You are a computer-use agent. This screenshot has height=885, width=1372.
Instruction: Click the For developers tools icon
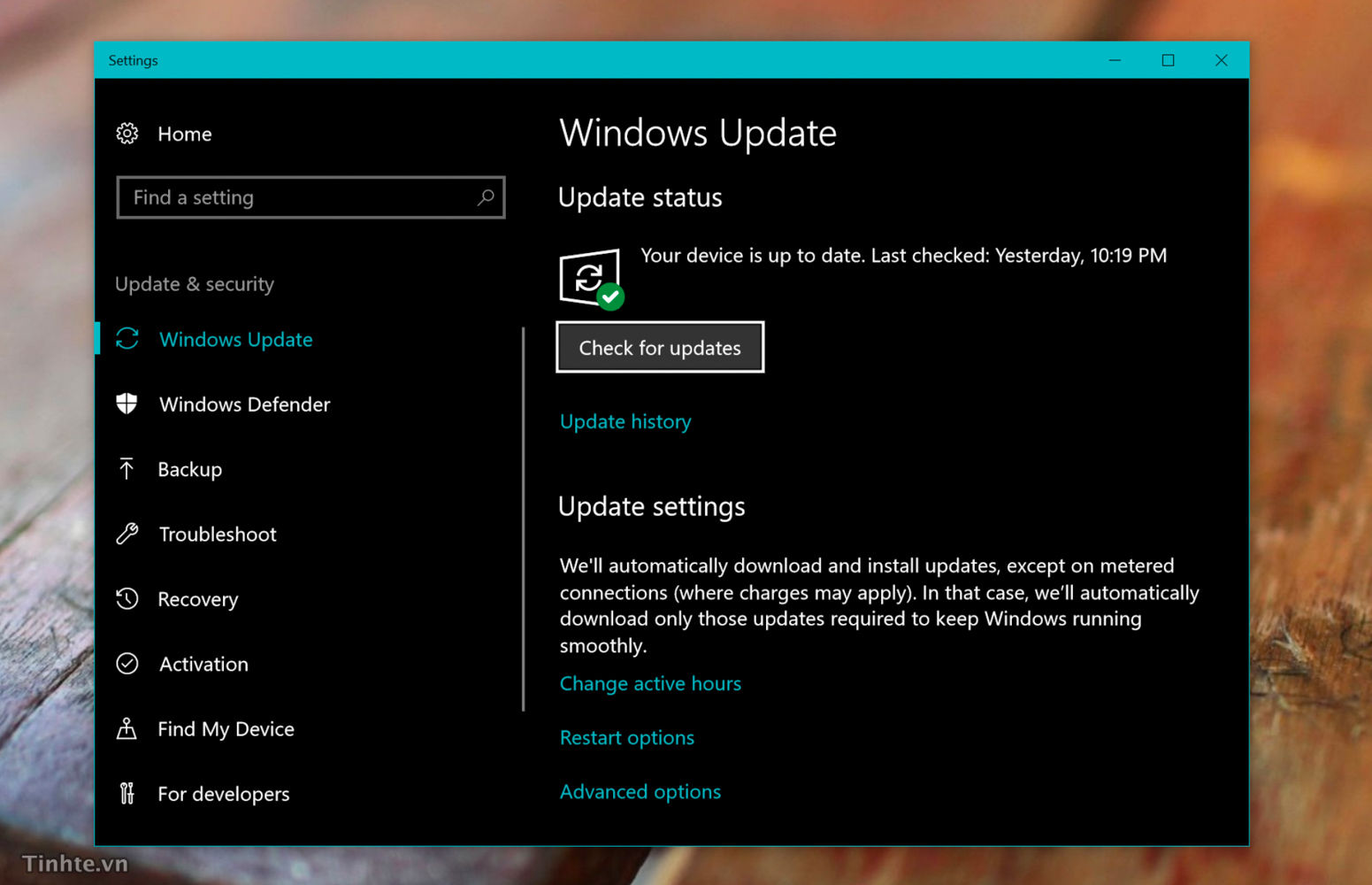pyautogui.click(x=127, y=794)
